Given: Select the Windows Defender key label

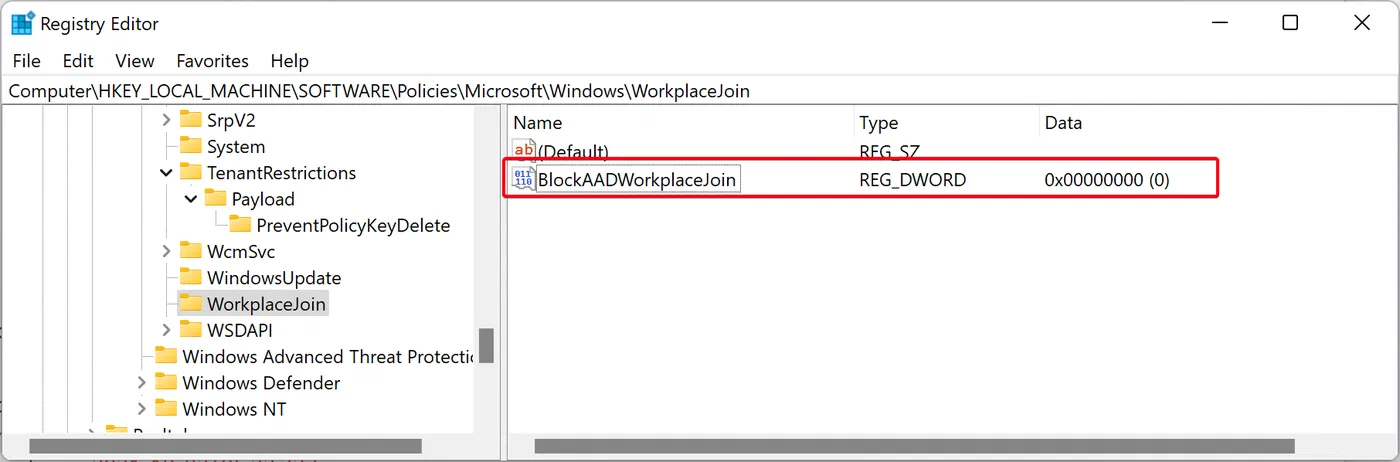Looking at the screenshot, I should click(261, 383).
